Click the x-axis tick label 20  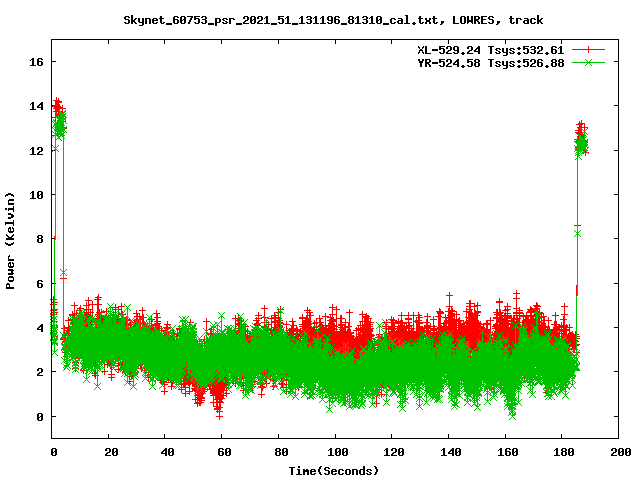[x=111, y=452]
